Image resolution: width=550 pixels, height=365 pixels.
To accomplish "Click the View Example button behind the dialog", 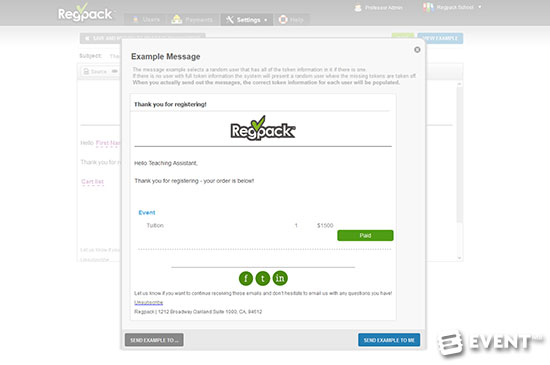I will click(x=440, y=38).
